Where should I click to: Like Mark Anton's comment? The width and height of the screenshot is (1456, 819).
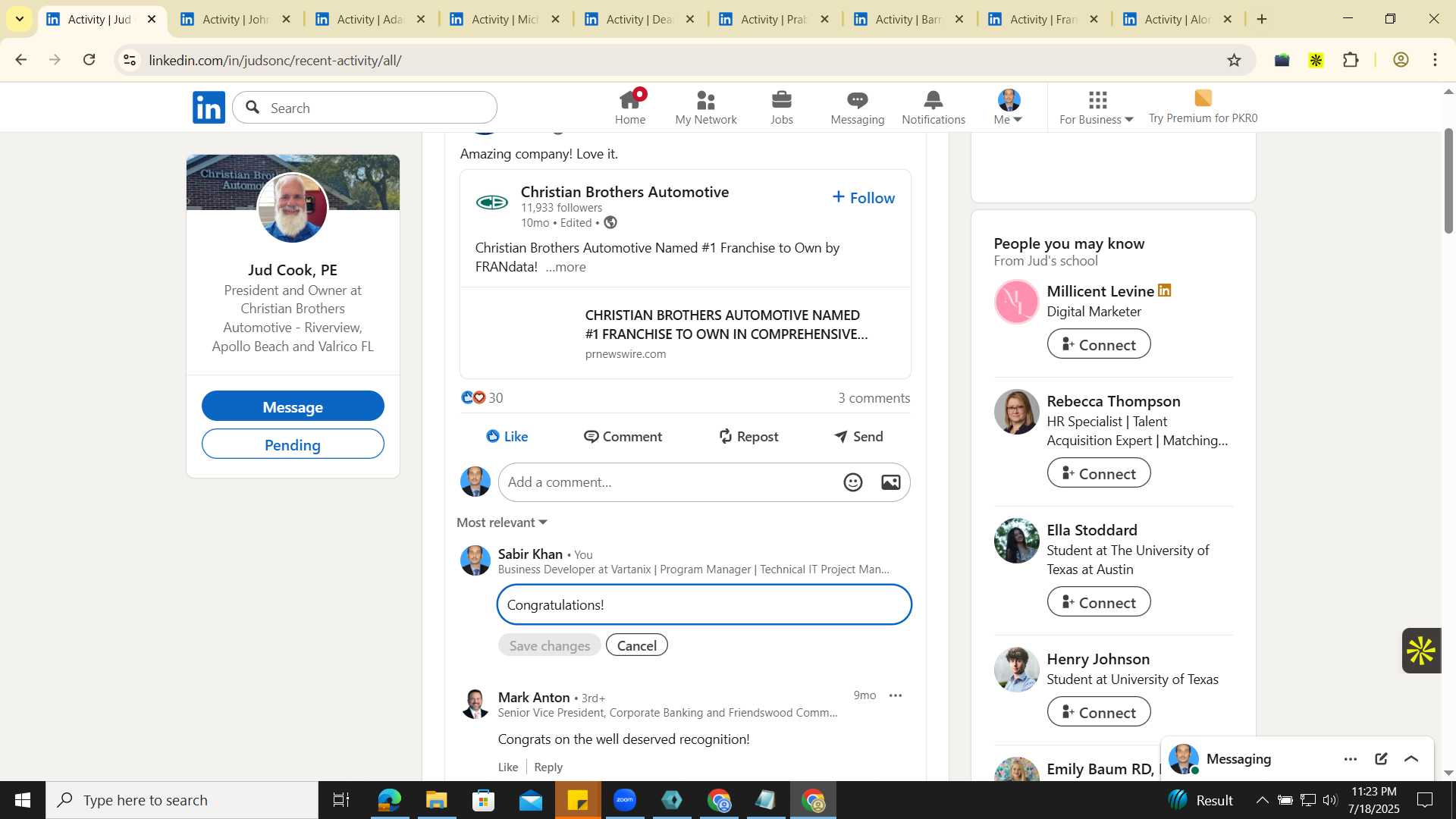pyautogui.click(x=508, y=767)
